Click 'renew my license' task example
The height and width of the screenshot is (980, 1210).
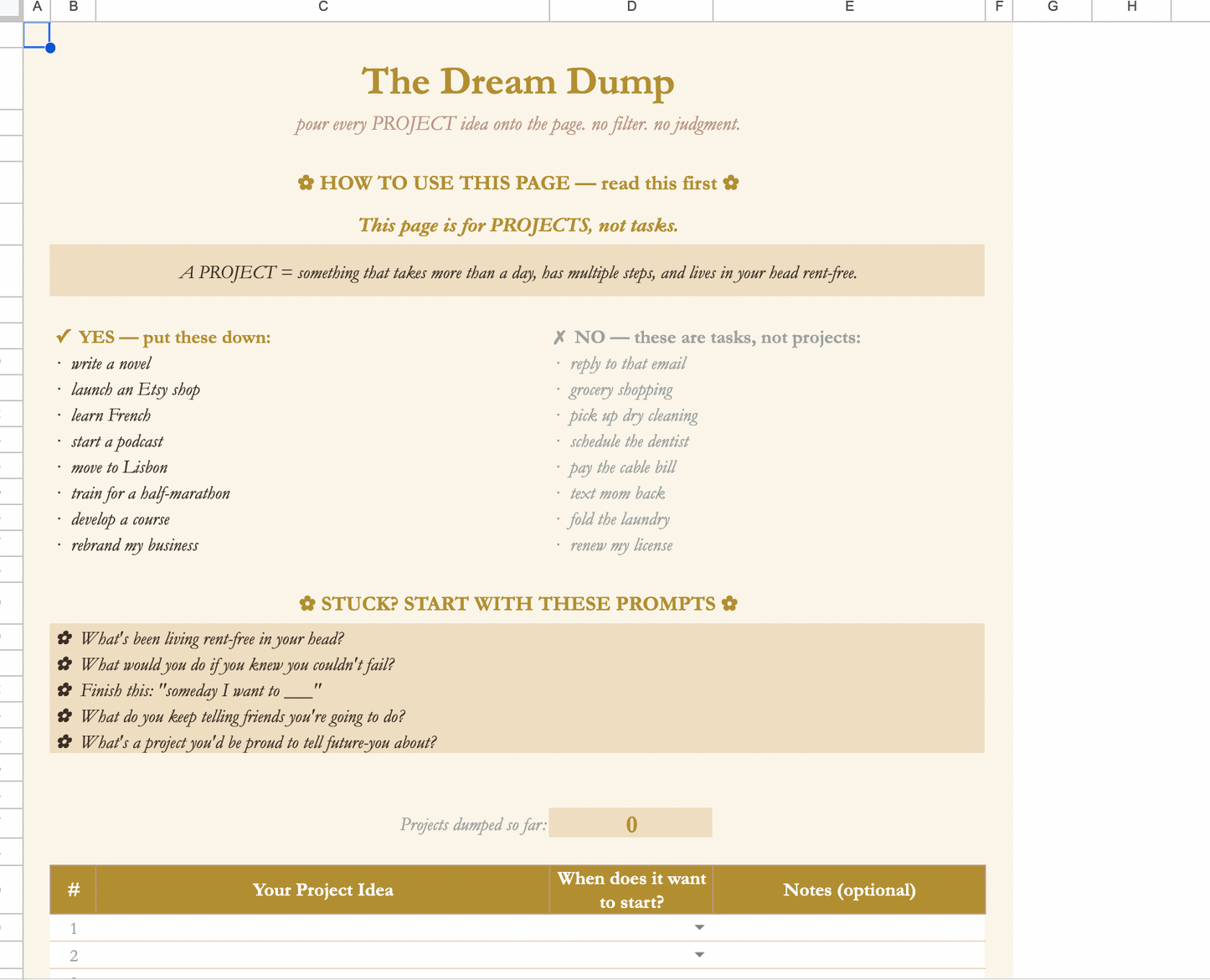point(621,545)
